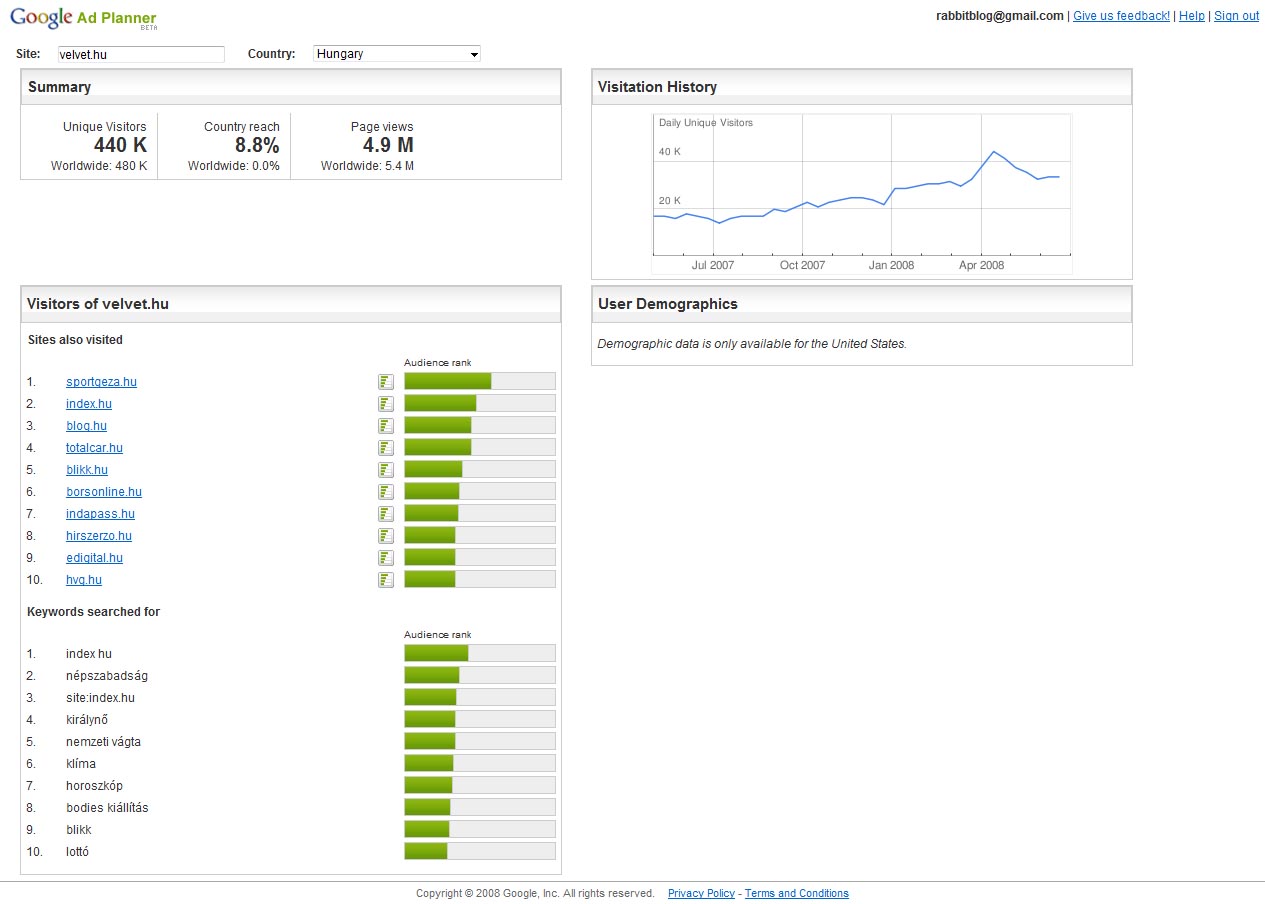Open the sportgeza.hu link
The width and height of the screenshot is (1265, 904).
coord(101,382)
